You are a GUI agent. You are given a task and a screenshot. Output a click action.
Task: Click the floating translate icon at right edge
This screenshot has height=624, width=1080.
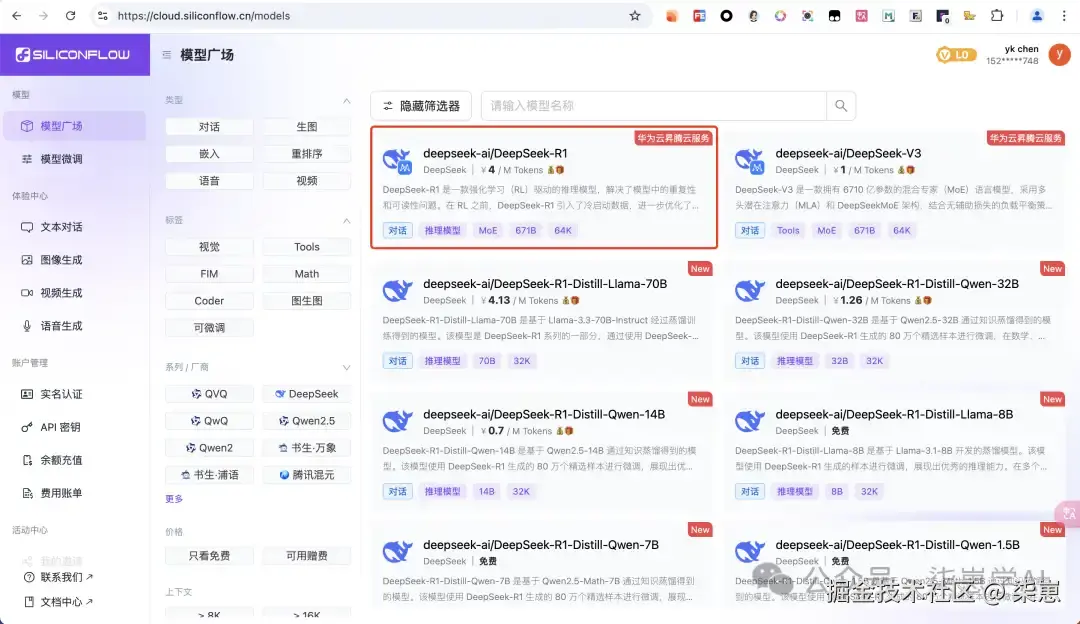(x=1068, y=513)
